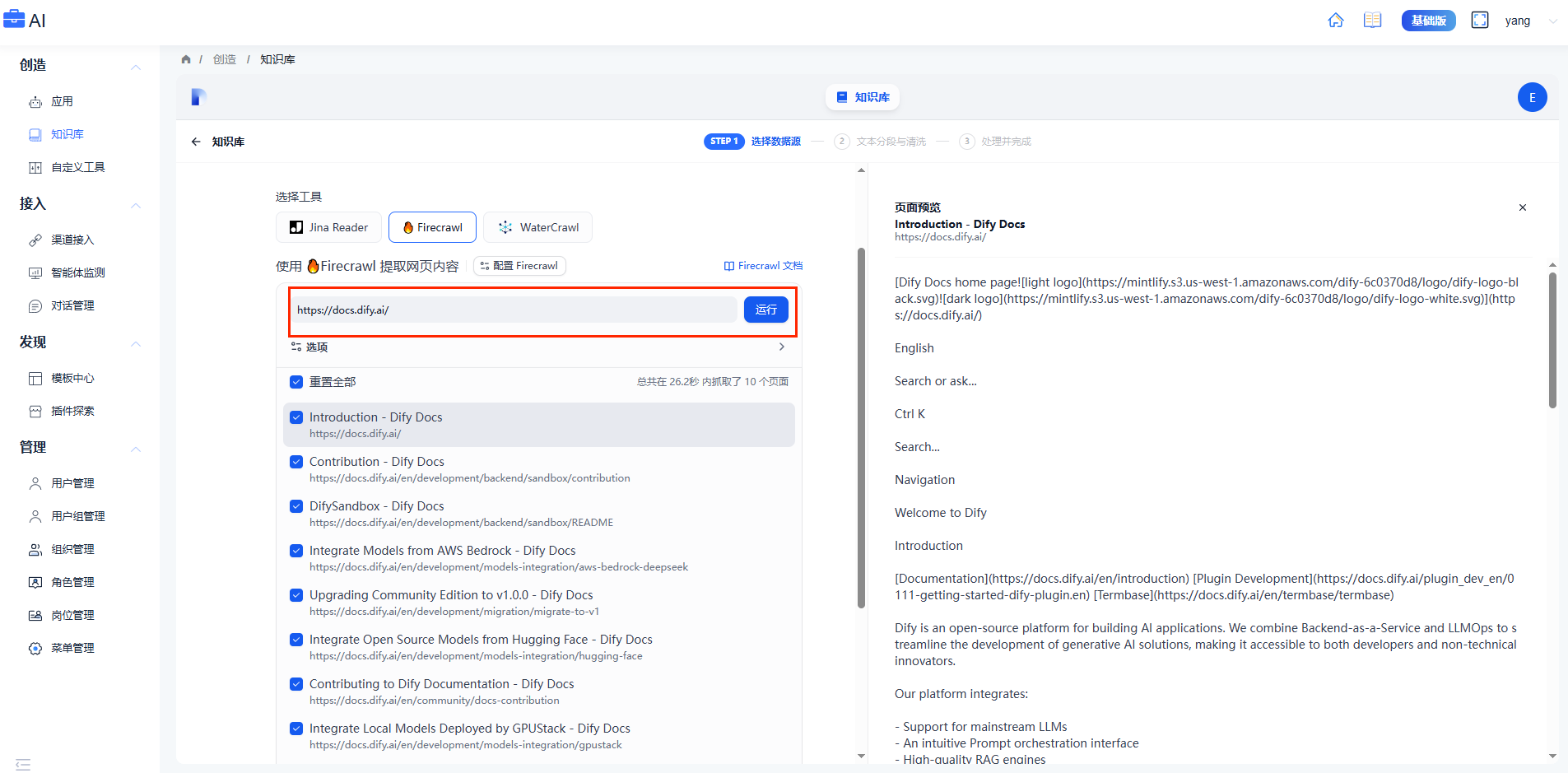
Task: Select the Jina Reader tool
Action: 328,227
